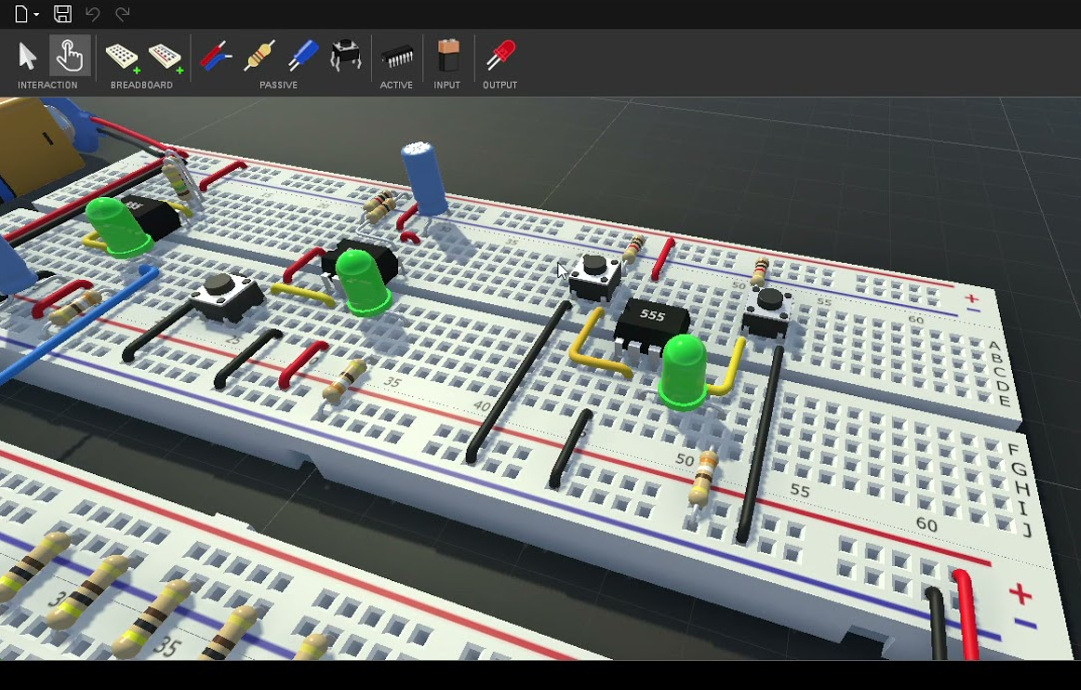Open the new file dropdown arrow
Viewport: 1081px width, 690px height.
point(36,14)
